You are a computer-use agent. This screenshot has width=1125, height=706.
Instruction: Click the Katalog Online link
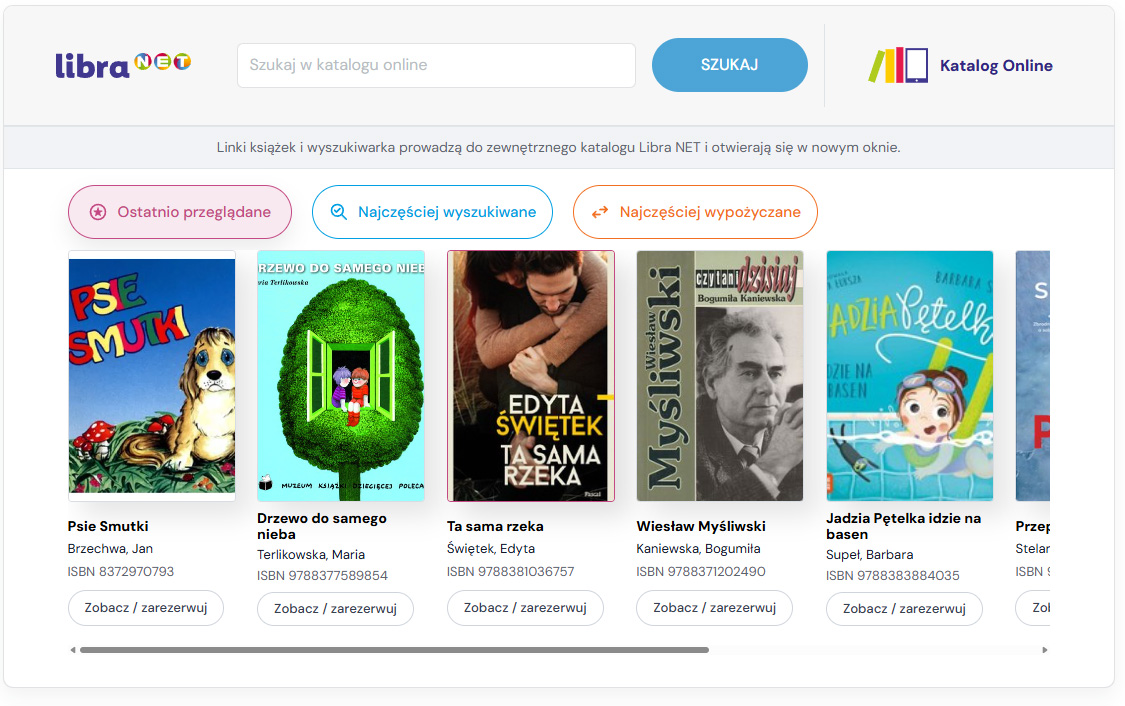tap(996, 65)
